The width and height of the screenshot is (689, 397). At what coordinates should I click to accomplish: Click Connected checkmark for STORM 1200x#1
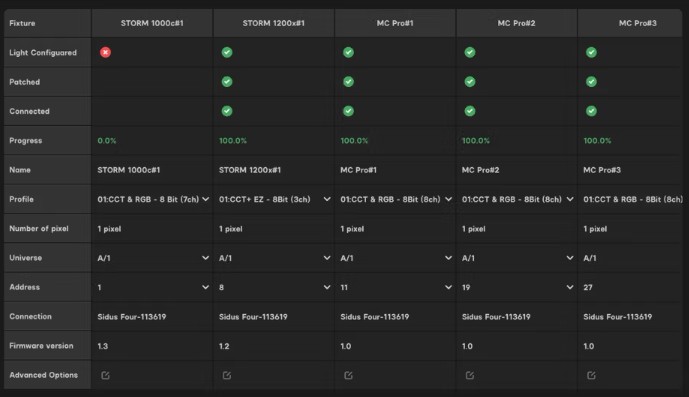pos(227,111)
